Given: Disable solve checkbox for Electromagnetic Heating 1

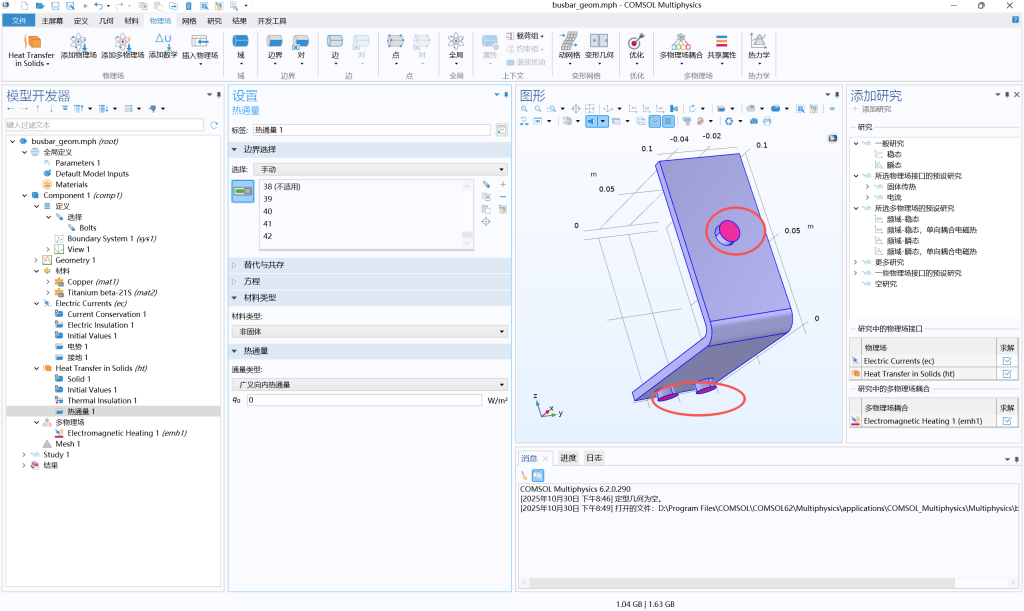Looking at the screenshot, I should [1007, 421].
